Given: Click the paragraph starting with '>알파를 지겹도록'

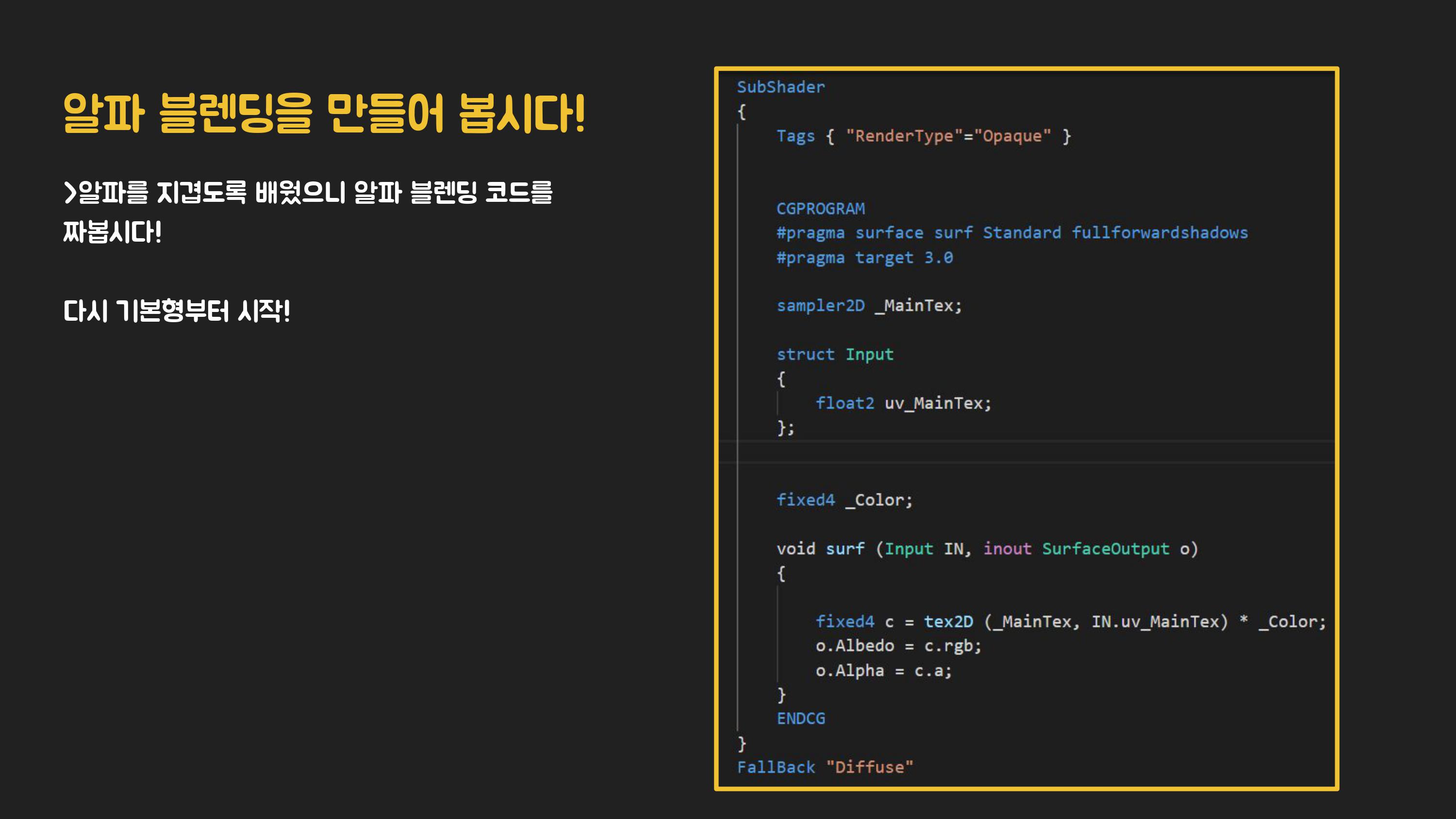Looking at the screenshot, I should [x=308, y=212].
